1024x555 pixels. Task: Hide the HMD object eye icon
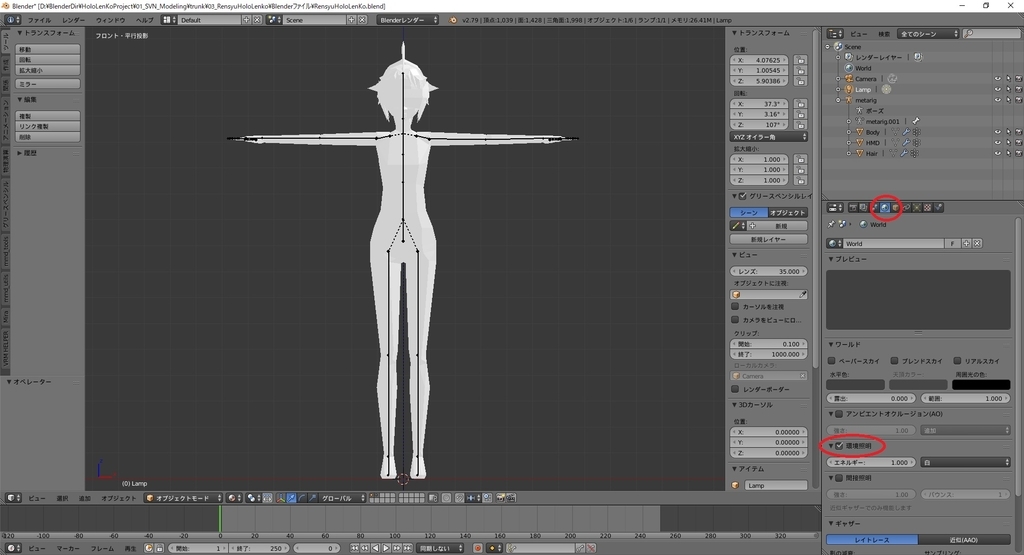click(997, 142)
